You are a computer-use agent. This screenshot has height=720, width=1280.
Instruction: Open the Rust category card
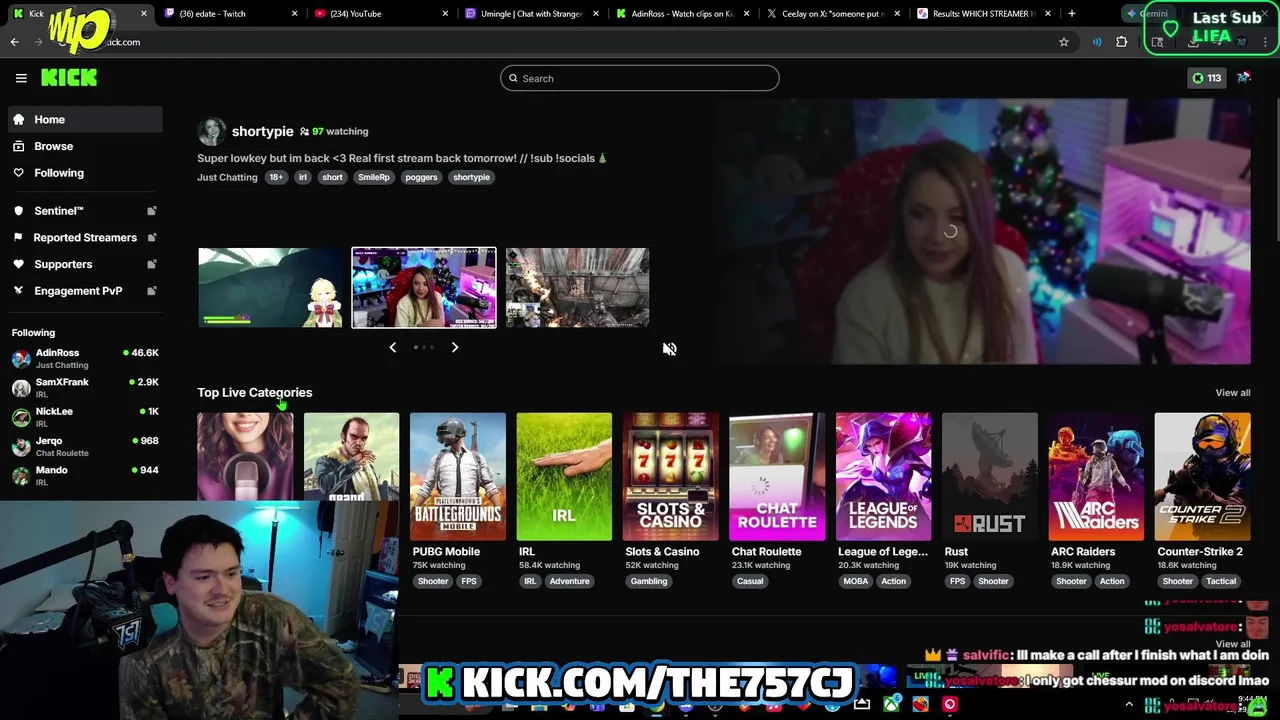(990, 477)
